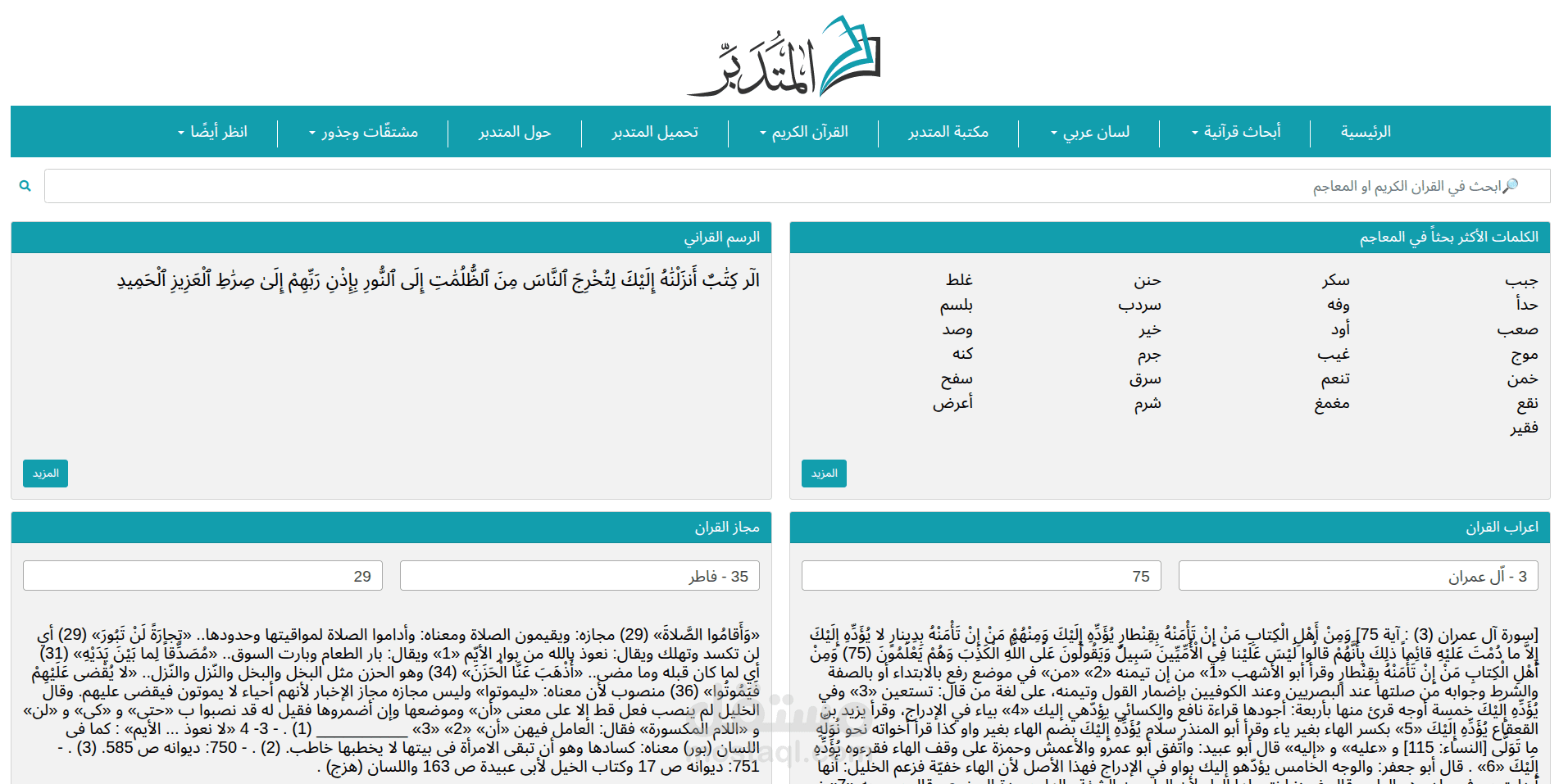Expand the أبحاث قرآنية dropdown menu
Viewport: 1559px width, 784px height.
pyautogui.click(x=1235, y=132)
